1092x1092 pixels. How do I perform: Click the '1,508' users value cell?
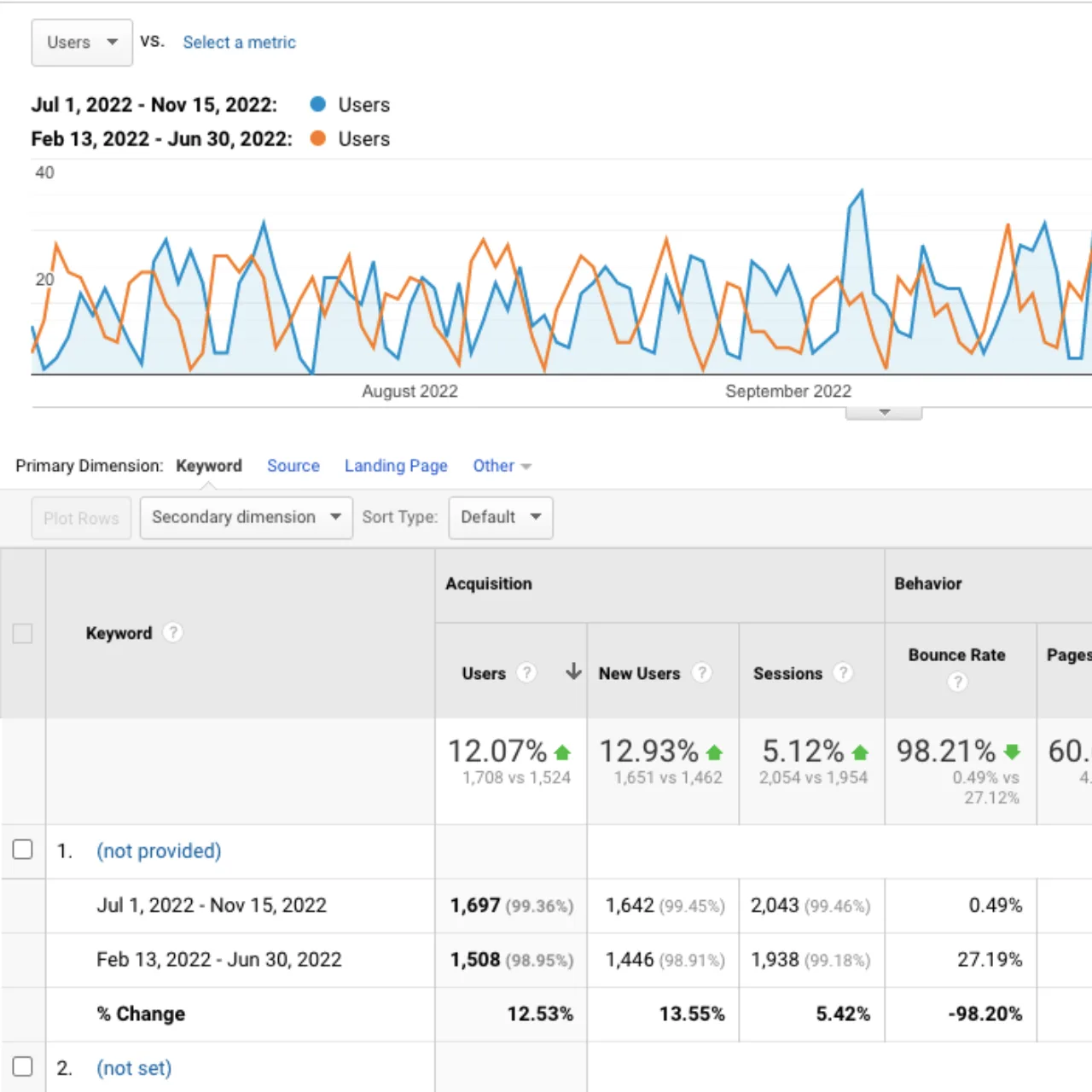pos(511,960)
